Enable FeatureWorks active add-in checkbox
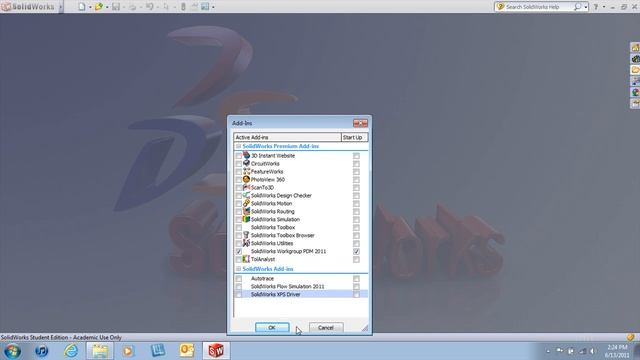 pos(239,172)
